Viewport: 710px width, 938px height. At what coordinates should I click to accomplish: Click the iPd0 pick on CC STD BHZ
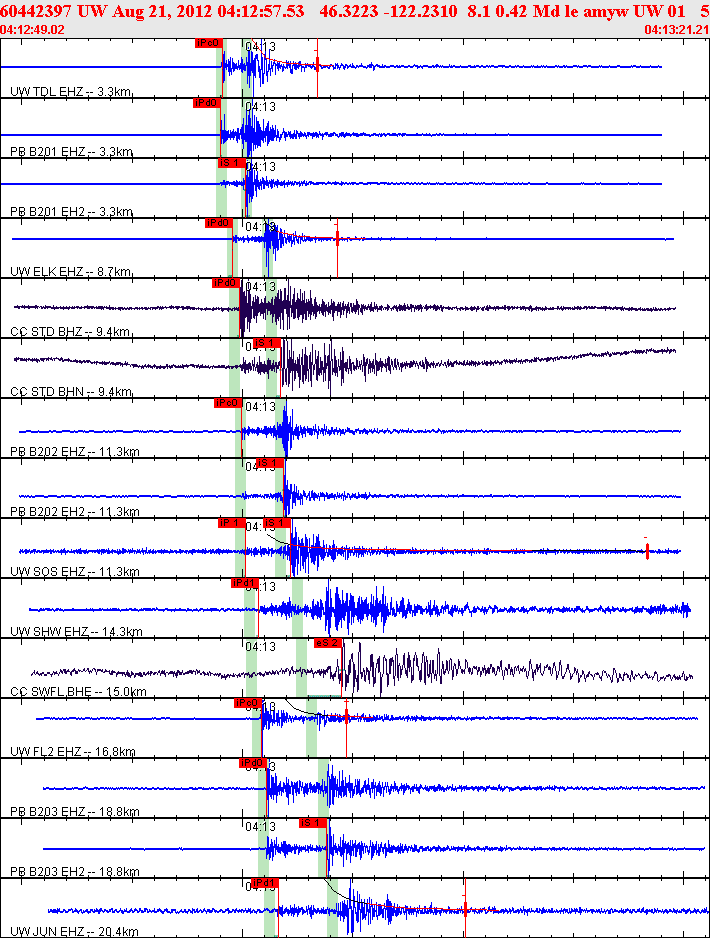point(226,283)
